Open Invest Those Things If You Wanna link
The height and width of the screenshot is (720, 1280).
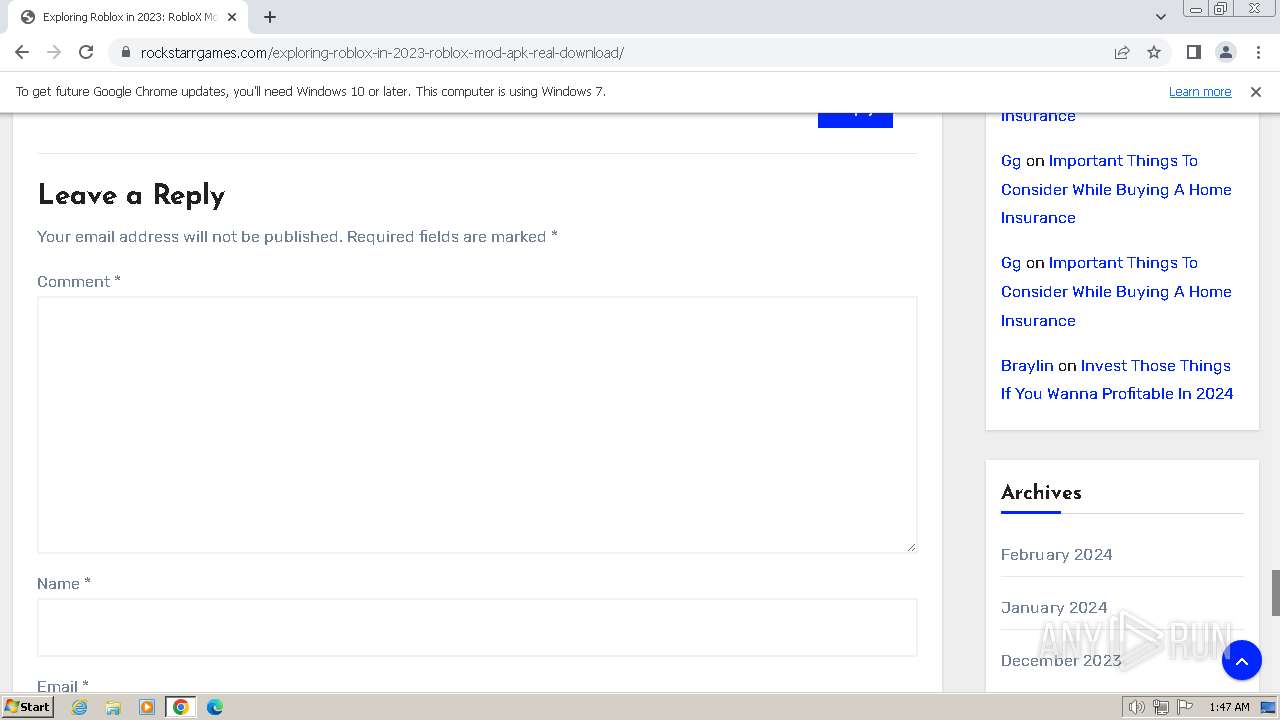[1117, 380]
